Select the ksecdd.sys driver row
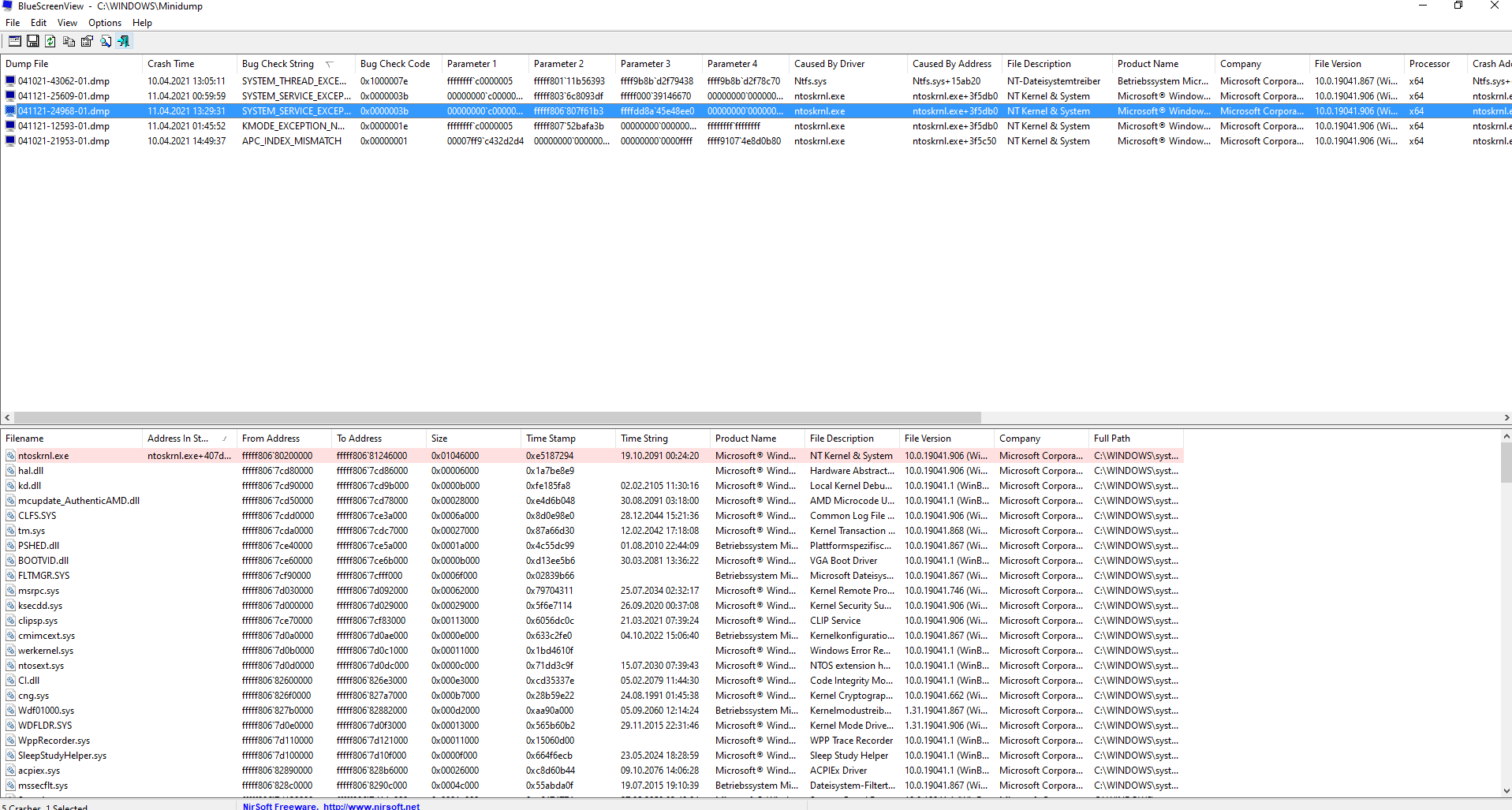The image size is (1512, 810). coord(592,606)
